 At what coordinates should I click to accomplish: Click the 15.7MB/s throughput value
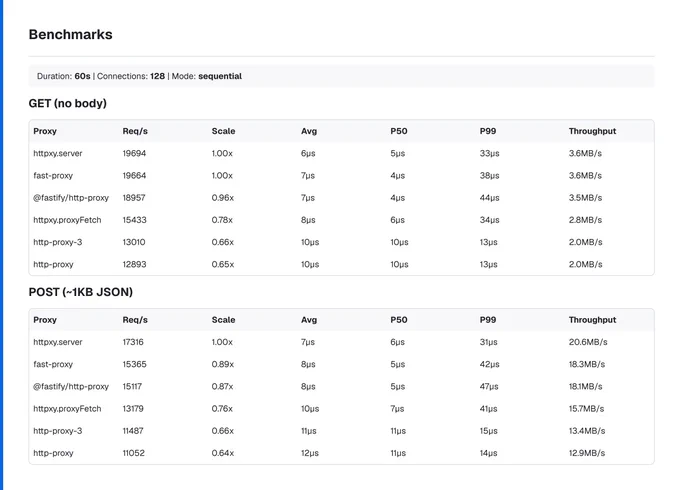click(x=586, y=408)
